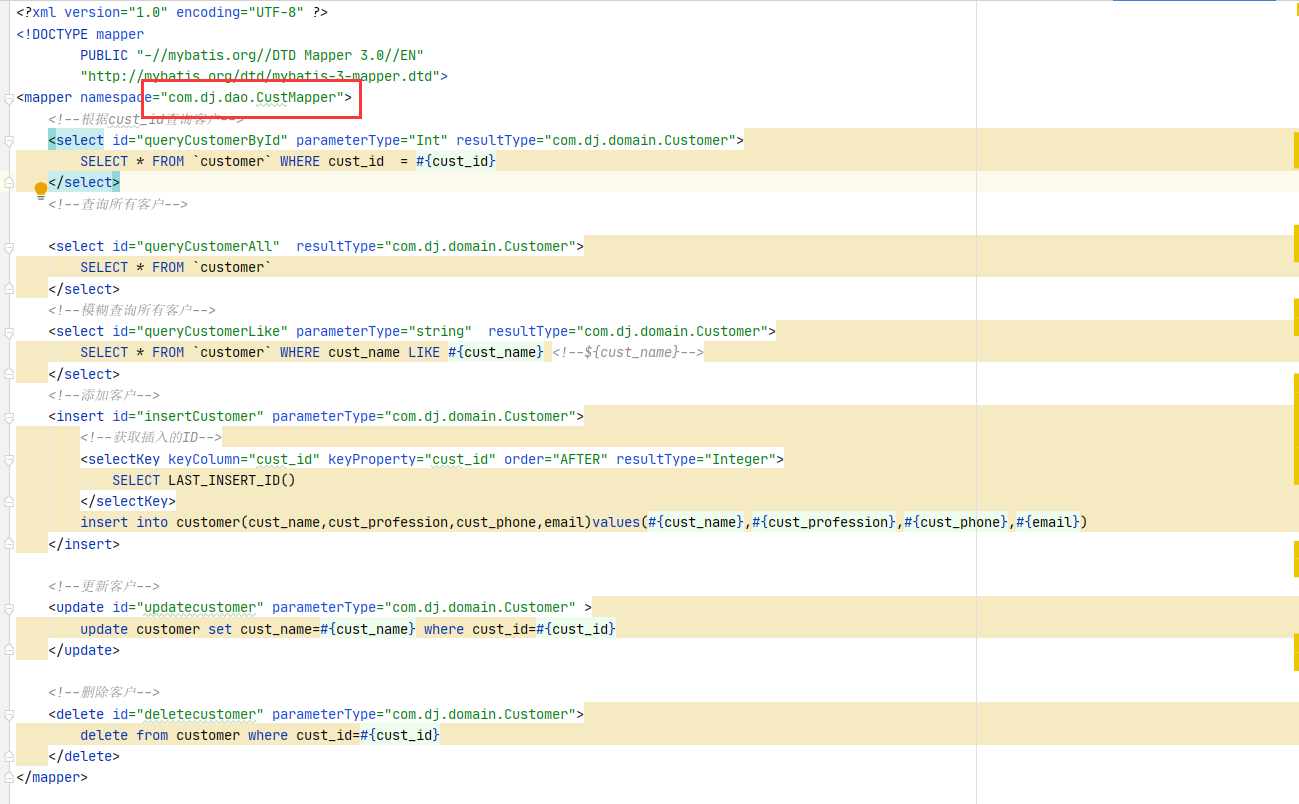Collapse the selectKey opening tag fold

(x=8, y=459)
